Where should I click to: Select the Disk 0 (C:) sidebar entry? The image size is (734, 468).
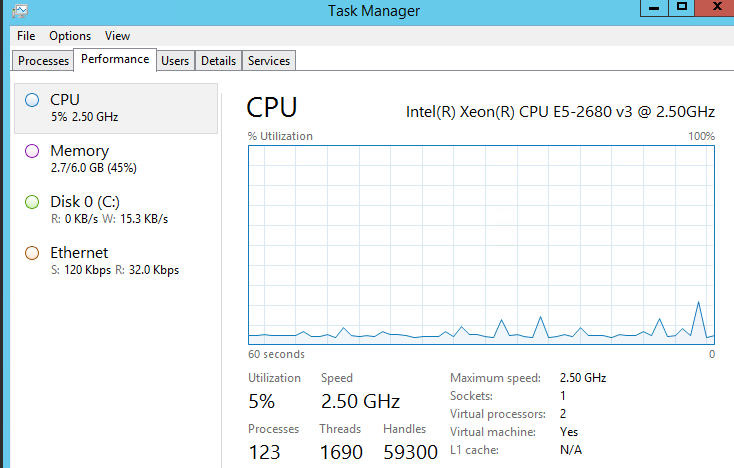(x=116, y=210)
